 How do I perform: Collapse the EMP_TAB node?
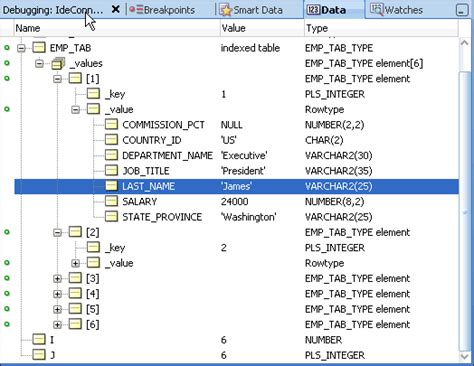(x=21, y=48)
